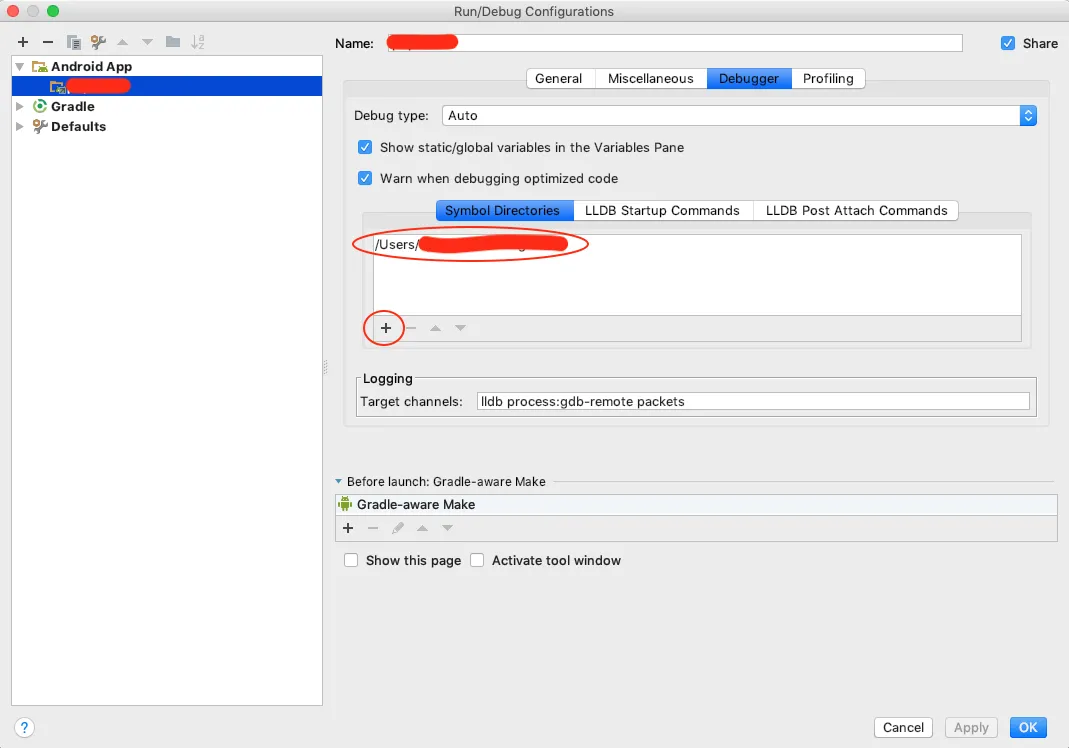Select the Gradle label in the tree
The width and height of the screenshot is (1069, 748).
coord(72,106)
